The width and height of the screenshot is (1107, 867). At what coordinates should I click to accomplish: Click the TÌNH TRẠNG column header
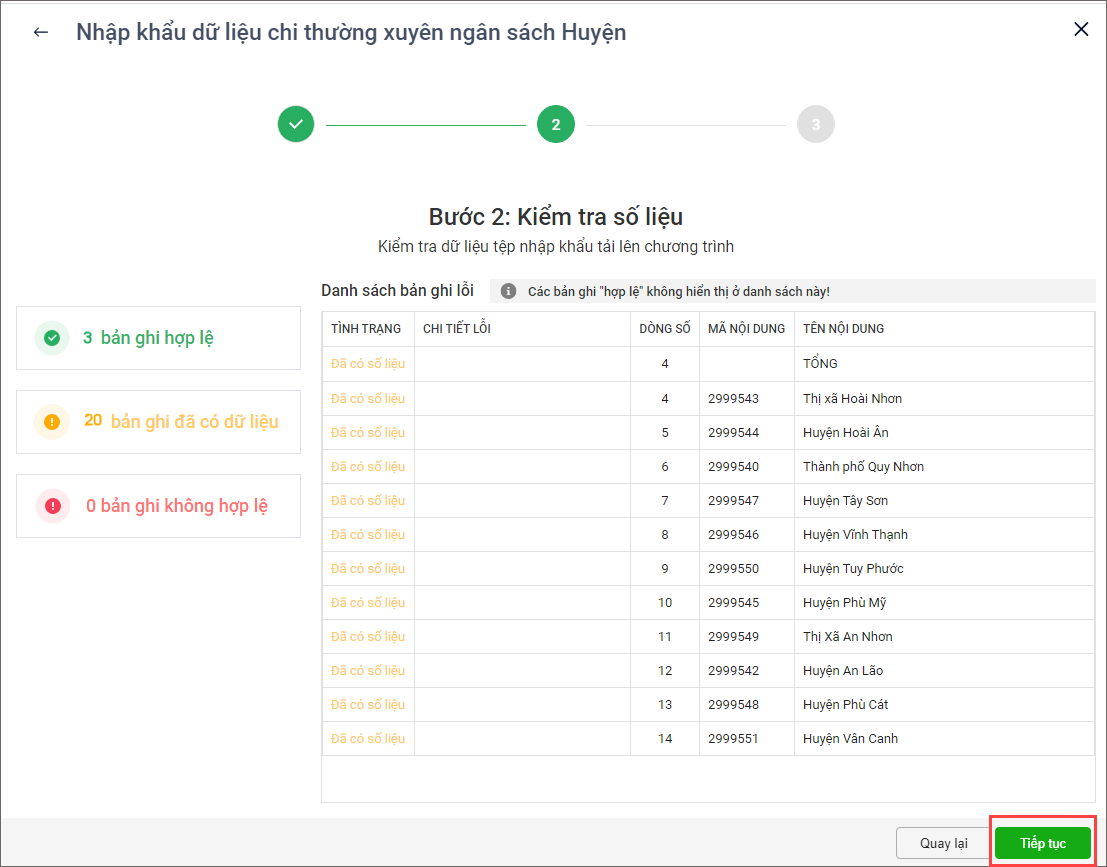(x=366, y=329)
